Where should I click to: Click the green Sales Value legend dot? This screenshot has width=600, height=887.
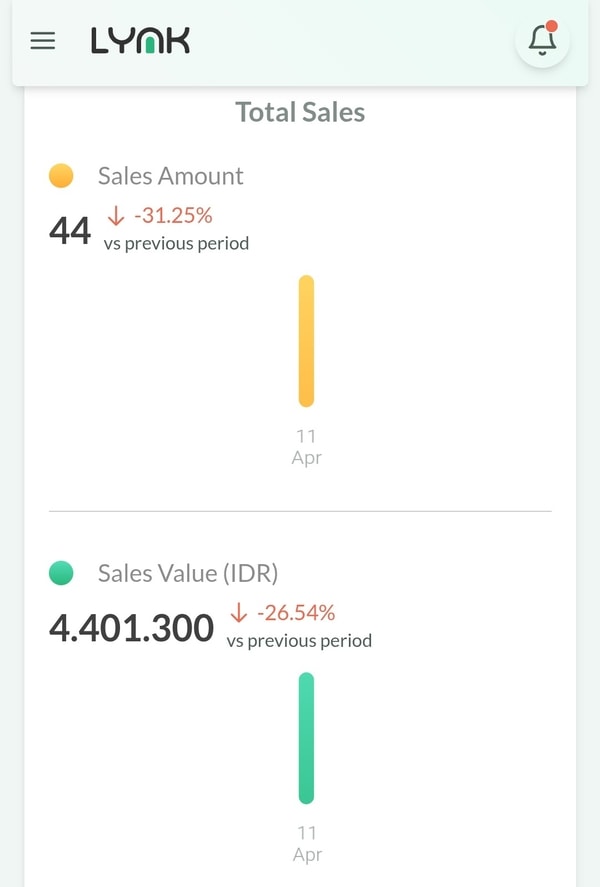click(61, 573)
